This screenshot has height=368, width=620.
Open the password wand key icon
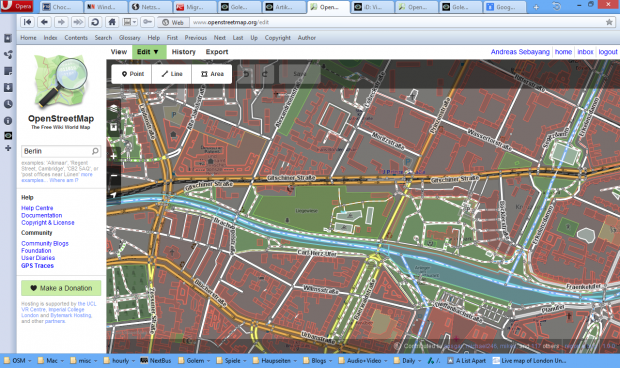pyautogui.click(x=147, y=22)
